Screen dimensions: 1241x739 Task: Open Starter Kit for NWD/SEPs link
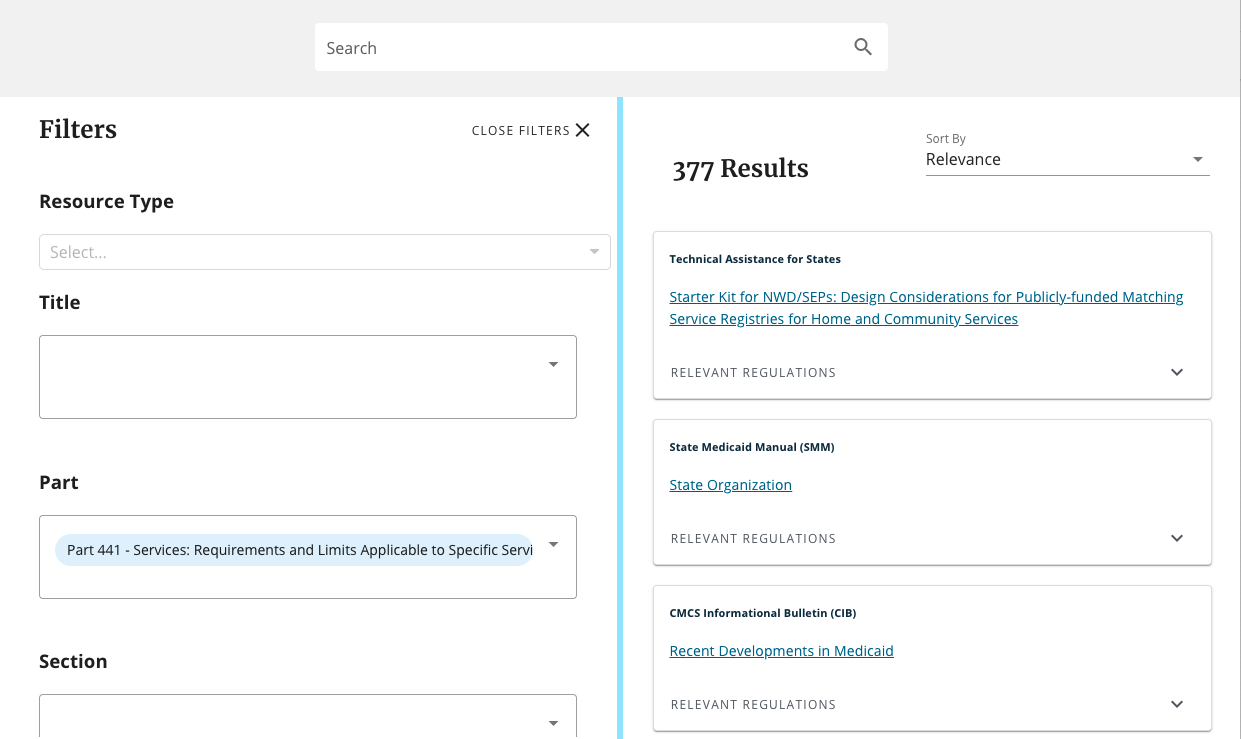point(926,308)
